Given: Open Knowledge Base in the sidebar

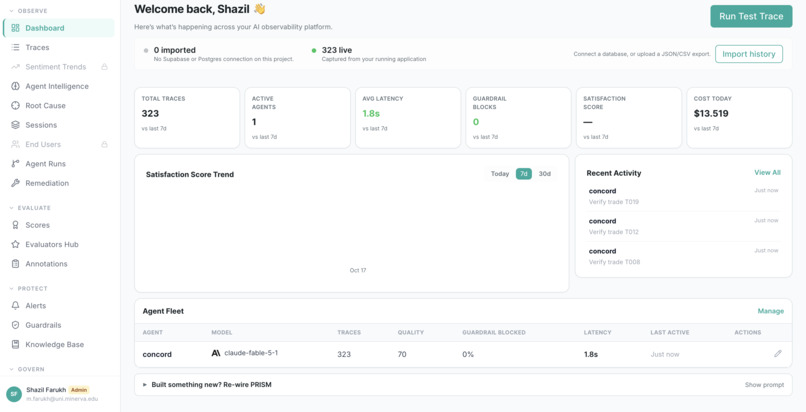Looking at the screenshot, I should point(59,344).
